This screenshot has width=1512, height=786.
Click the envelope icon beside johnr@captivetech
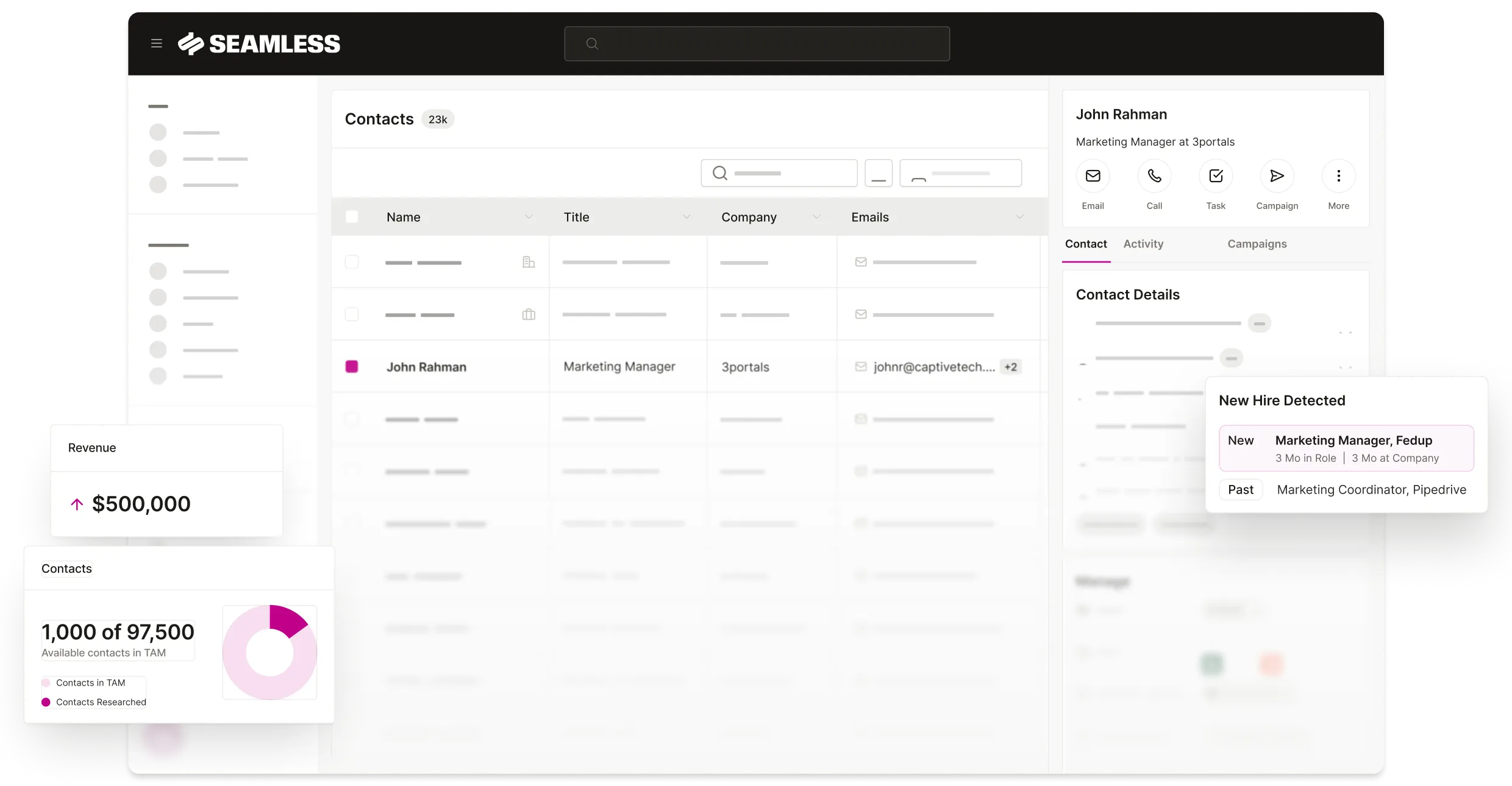tap(860, 366)
